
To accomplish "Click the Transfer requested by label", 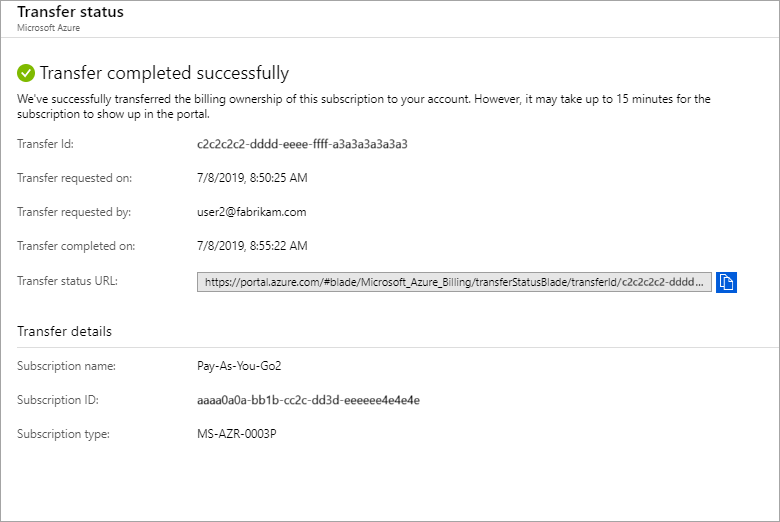I will click(74, 212).
